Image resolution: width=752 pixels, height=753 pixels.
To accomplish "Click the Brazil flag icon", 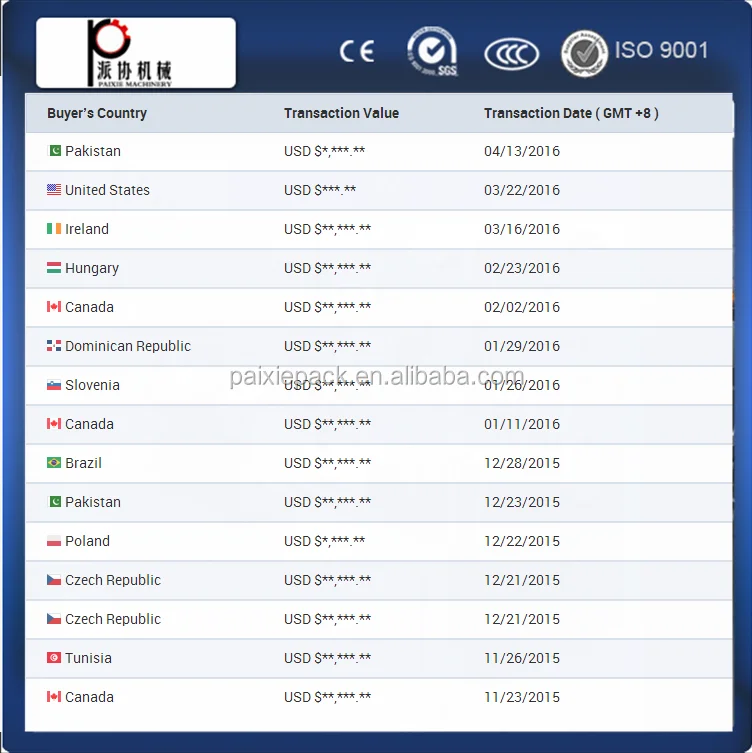I will tap(54, 462).
